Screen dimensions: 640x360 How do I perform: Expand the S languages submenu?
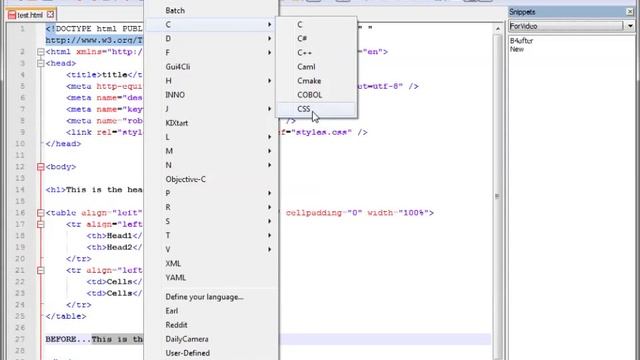tap(211, 221)
